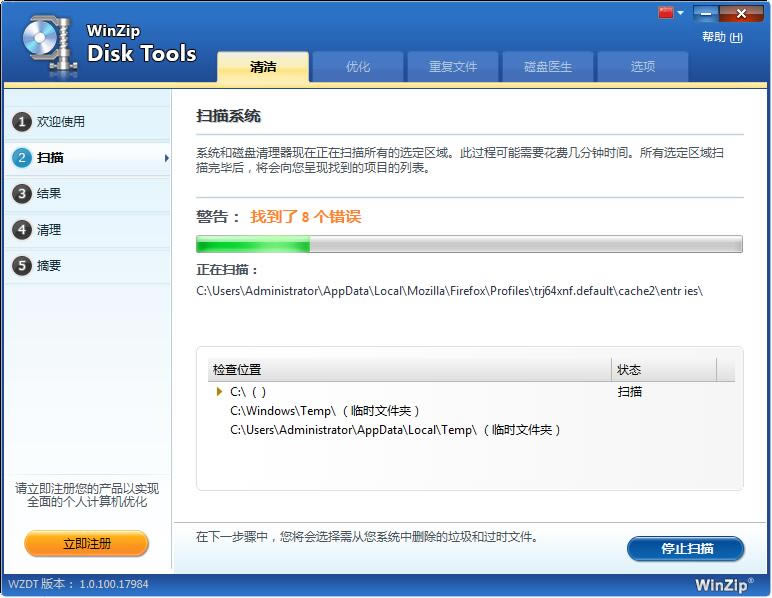Screen dimensions: 772x598
Task: Click the 找到了 8 个错误 warning text
Action: 306,217
